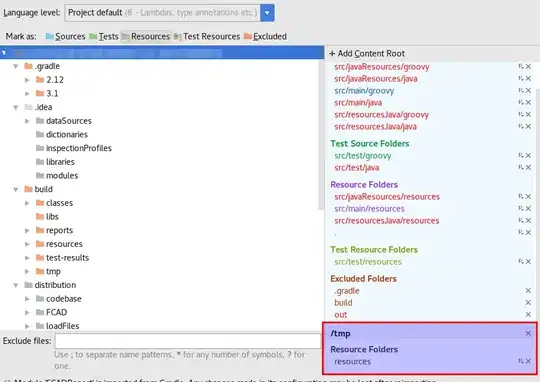Collapse the distribution folder

pos(15,285)
